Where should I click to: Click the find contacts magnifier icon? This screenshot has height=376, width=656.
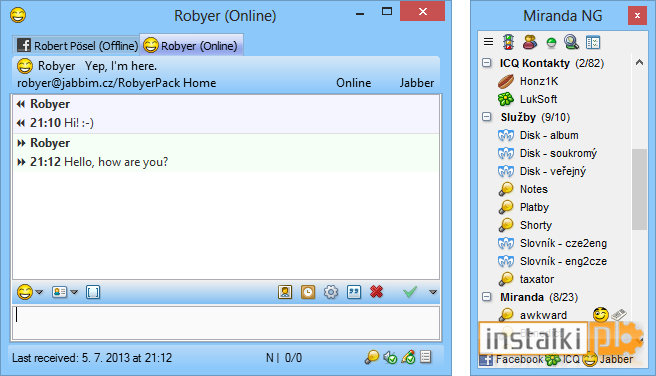click(x=571, y=42)
